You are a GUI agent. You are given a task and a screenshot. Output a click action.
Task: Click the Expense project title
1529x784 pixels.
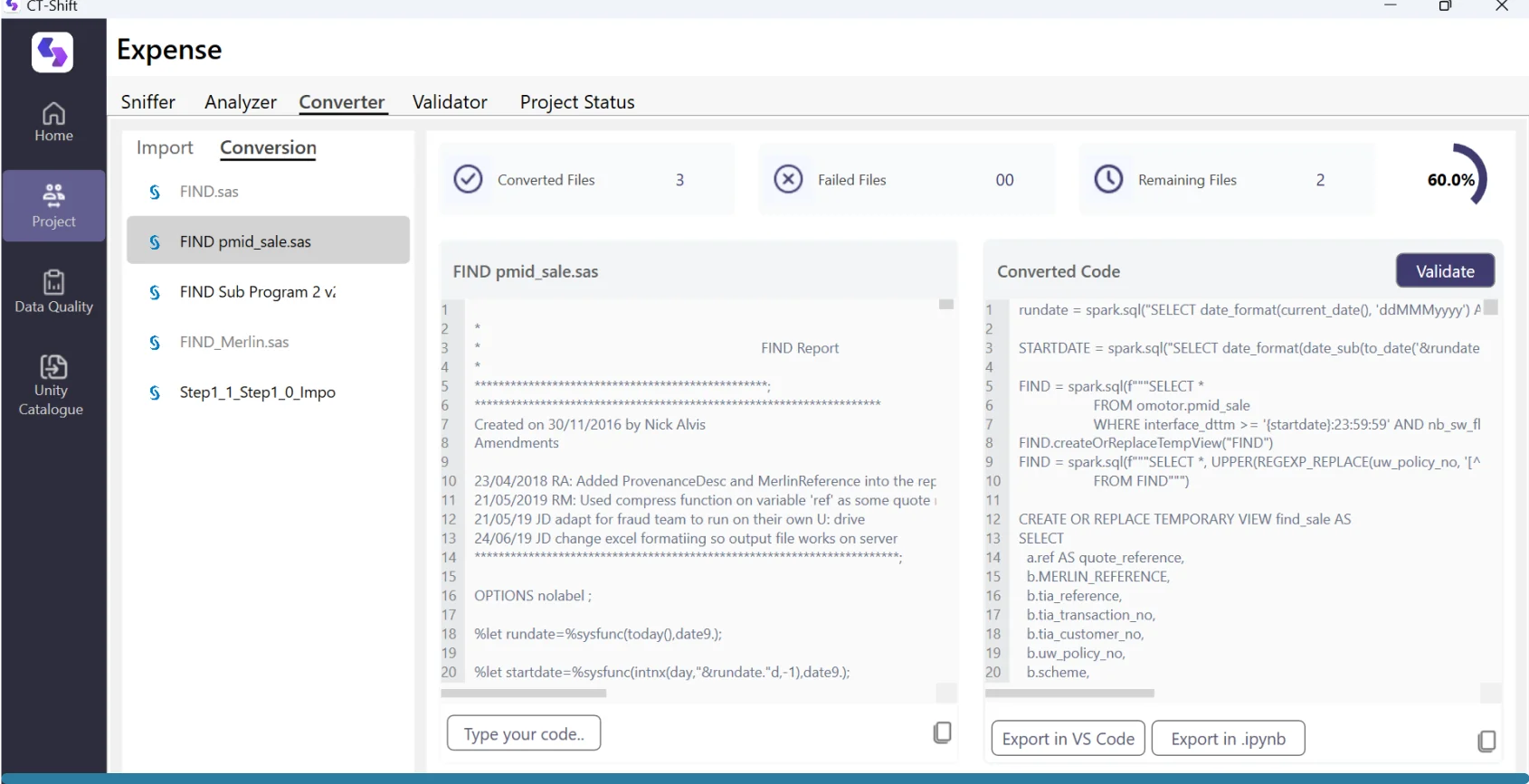click(x=169, y=50)
